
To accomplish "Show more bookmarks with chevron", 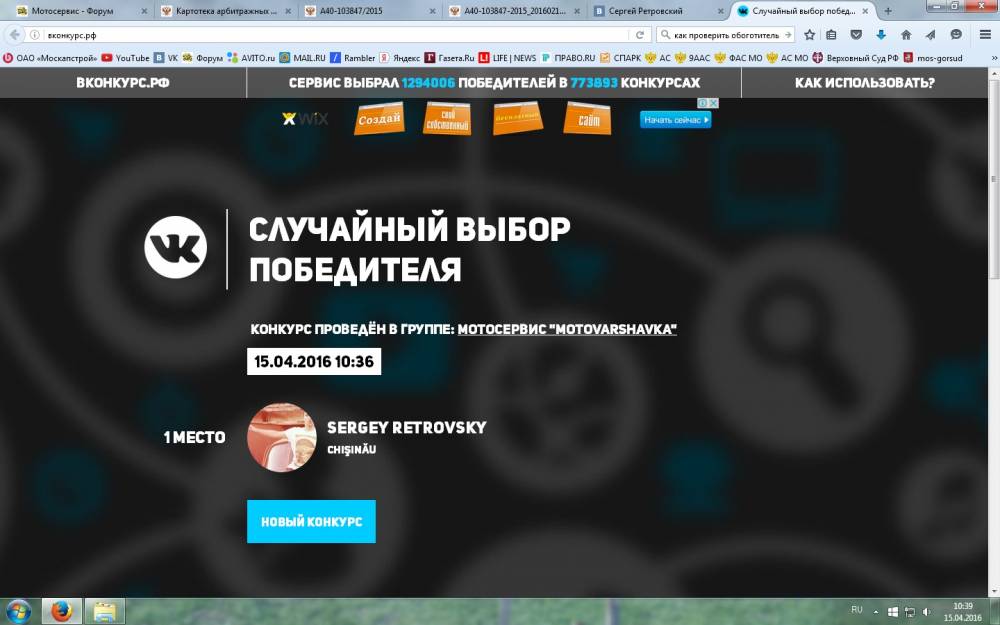I will tap(994, 58).
